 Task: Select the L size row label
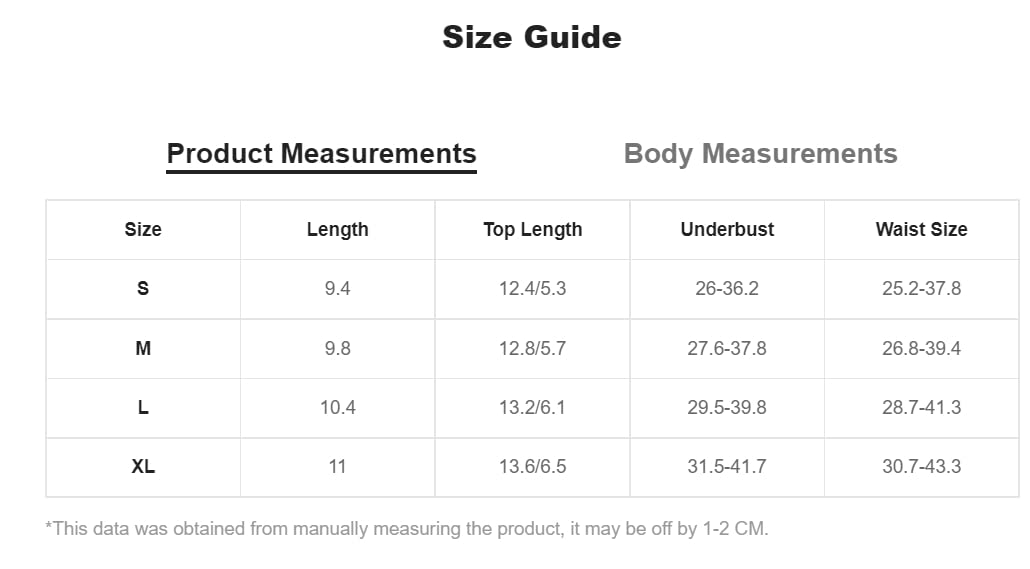click(x=143, y=407)
